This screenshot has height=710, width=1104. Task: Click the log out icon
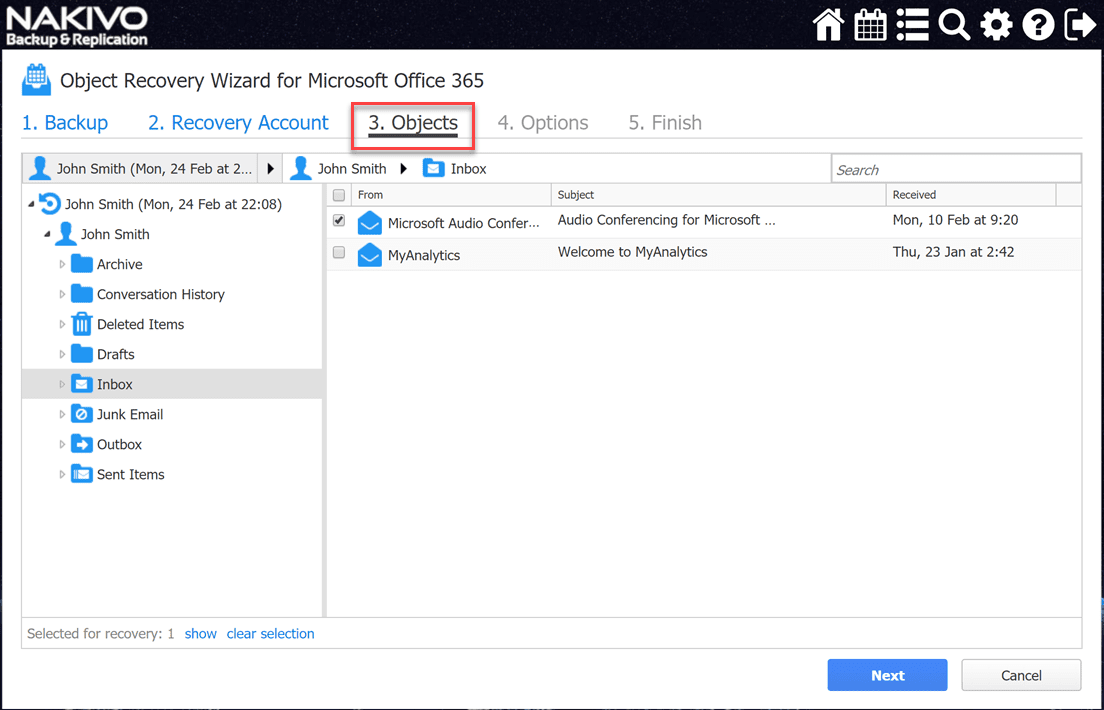[1080, 25]
